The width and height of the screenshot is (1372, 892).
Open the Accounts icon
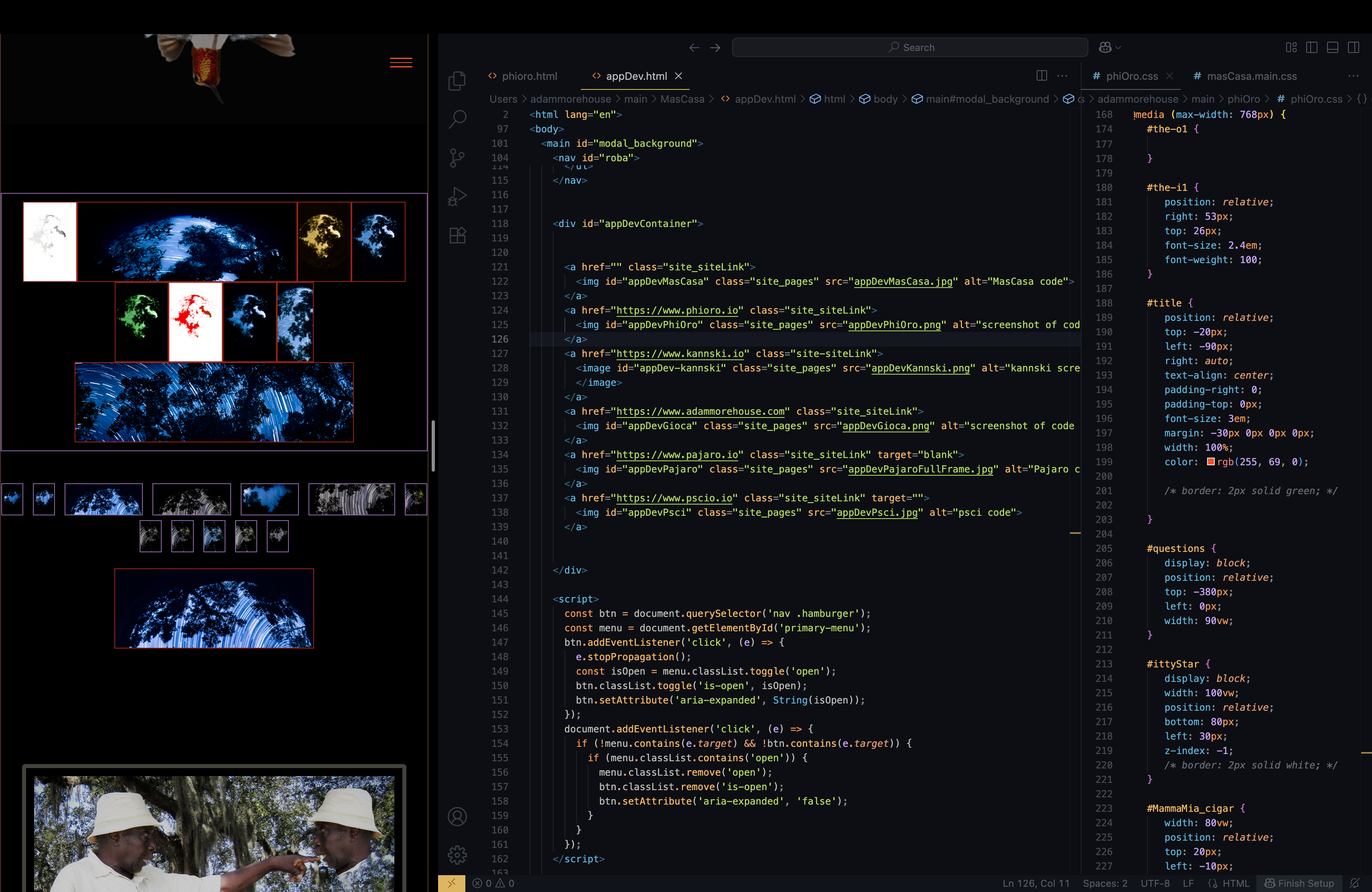[x=457, y=817]
